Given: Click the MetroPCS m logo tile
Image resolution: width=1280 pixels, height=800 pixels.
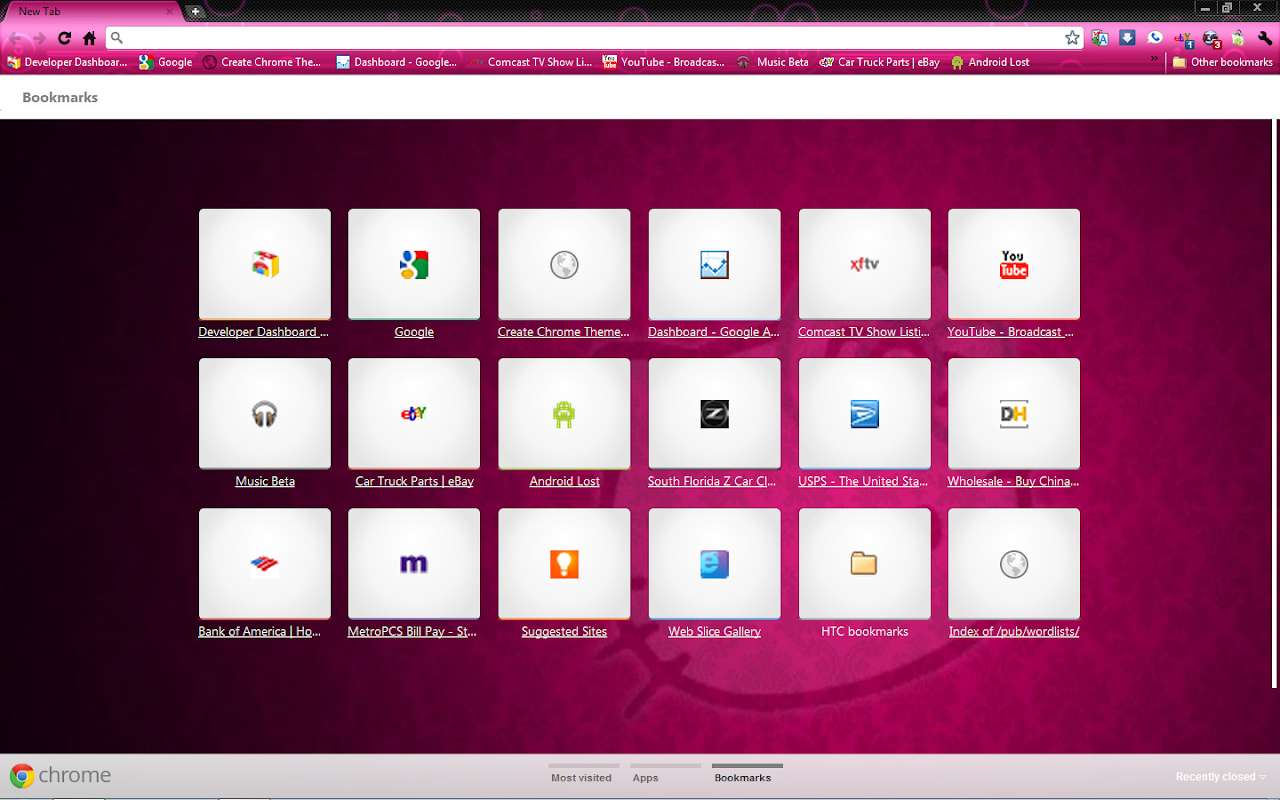Looking at the screenshot, I should coord(414,564).
